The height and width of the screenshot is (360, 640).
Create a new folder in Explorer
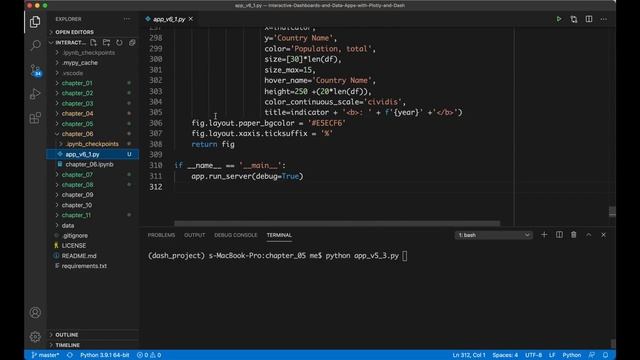click(x=106, y=42)
